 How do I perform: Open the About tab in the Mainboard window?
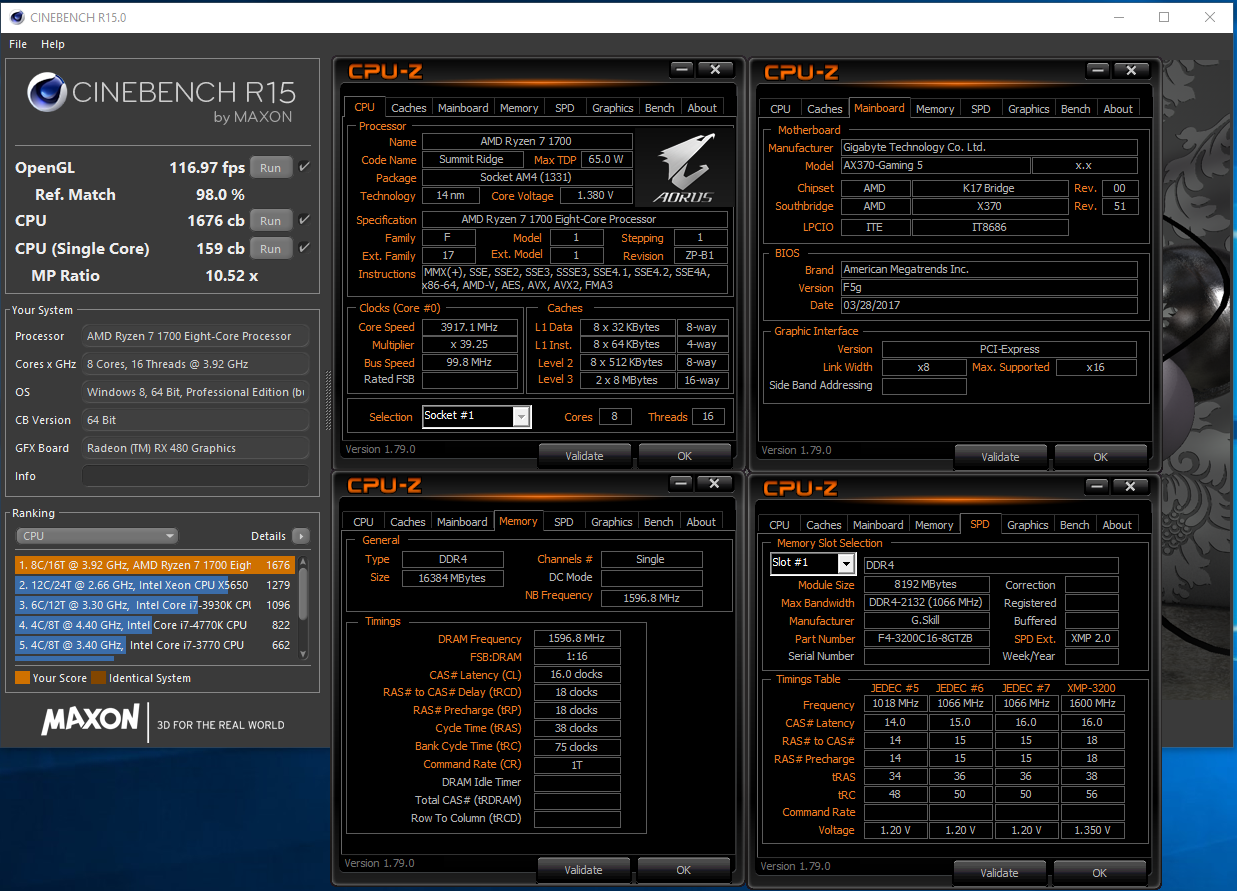pyautogui.click(x=1118, y=109)
